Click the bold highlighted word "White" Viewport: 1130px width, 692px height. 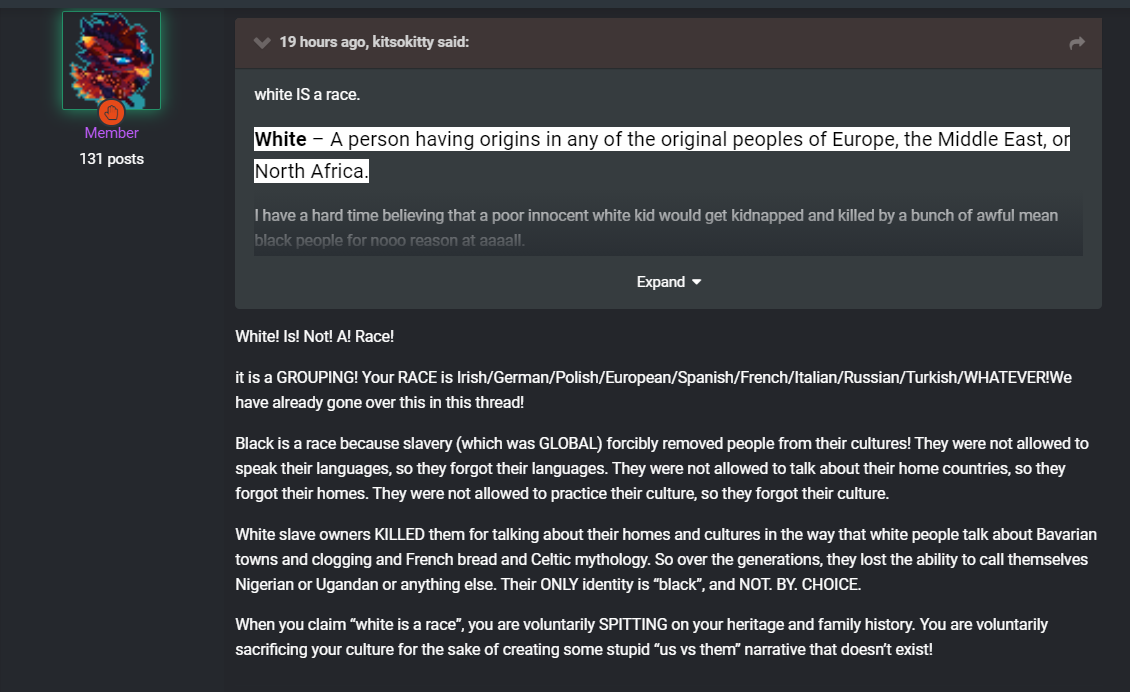coord(280,139)
